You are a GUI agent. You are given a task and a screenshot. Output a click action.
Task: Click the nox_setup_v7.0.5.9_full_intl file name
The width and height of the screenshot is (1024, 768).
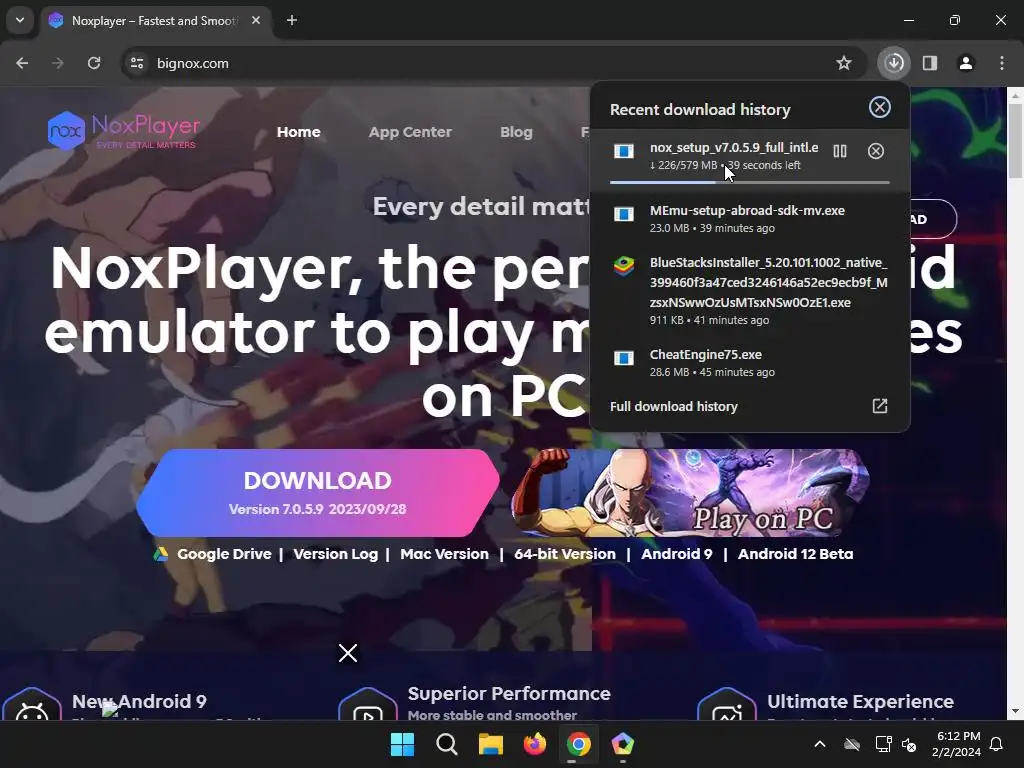point(734,148)
